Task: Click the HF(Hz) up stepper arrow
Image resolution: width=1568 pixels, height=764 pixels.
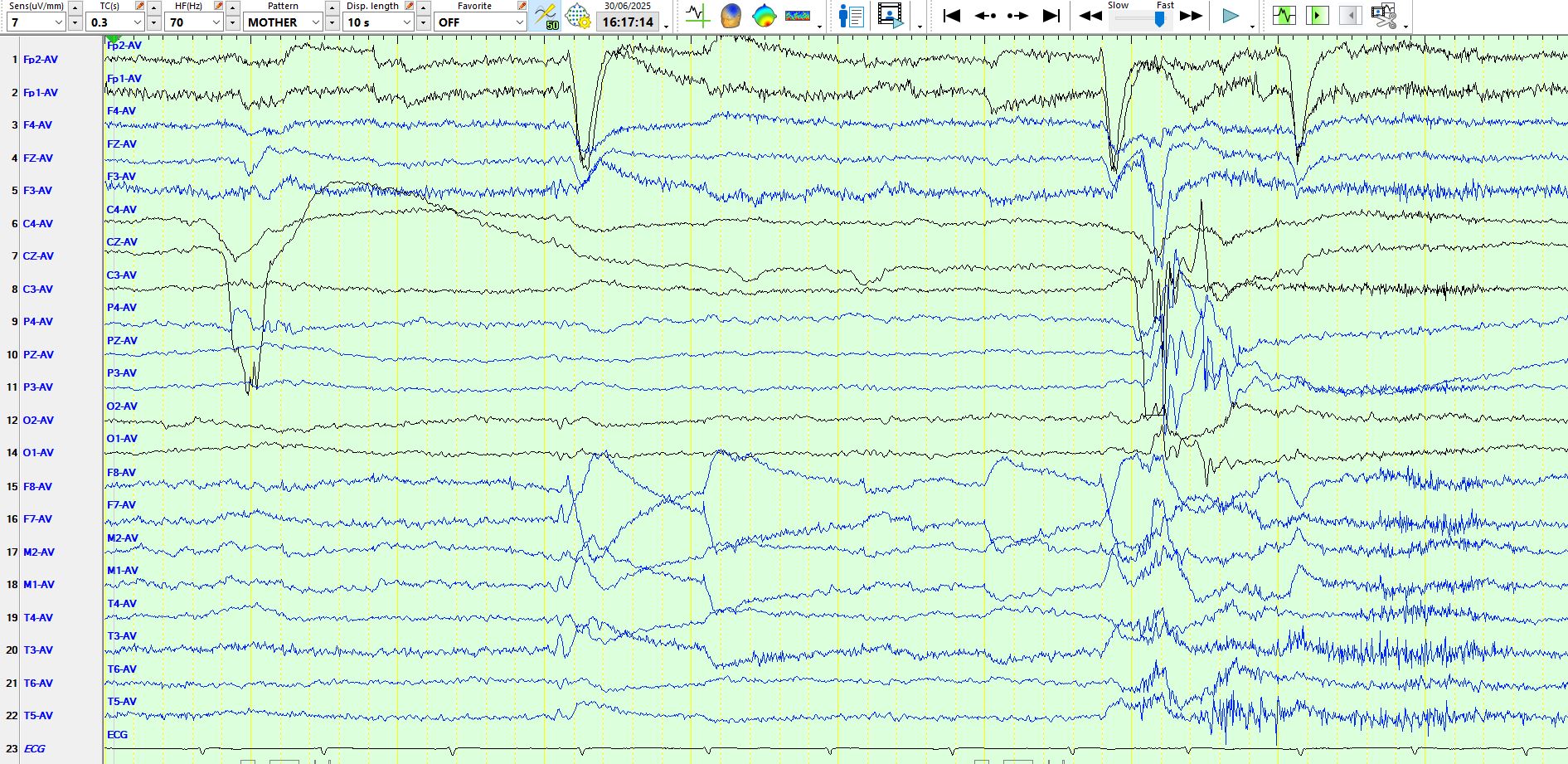Action: pyautogui.click(x=233, y=7)
